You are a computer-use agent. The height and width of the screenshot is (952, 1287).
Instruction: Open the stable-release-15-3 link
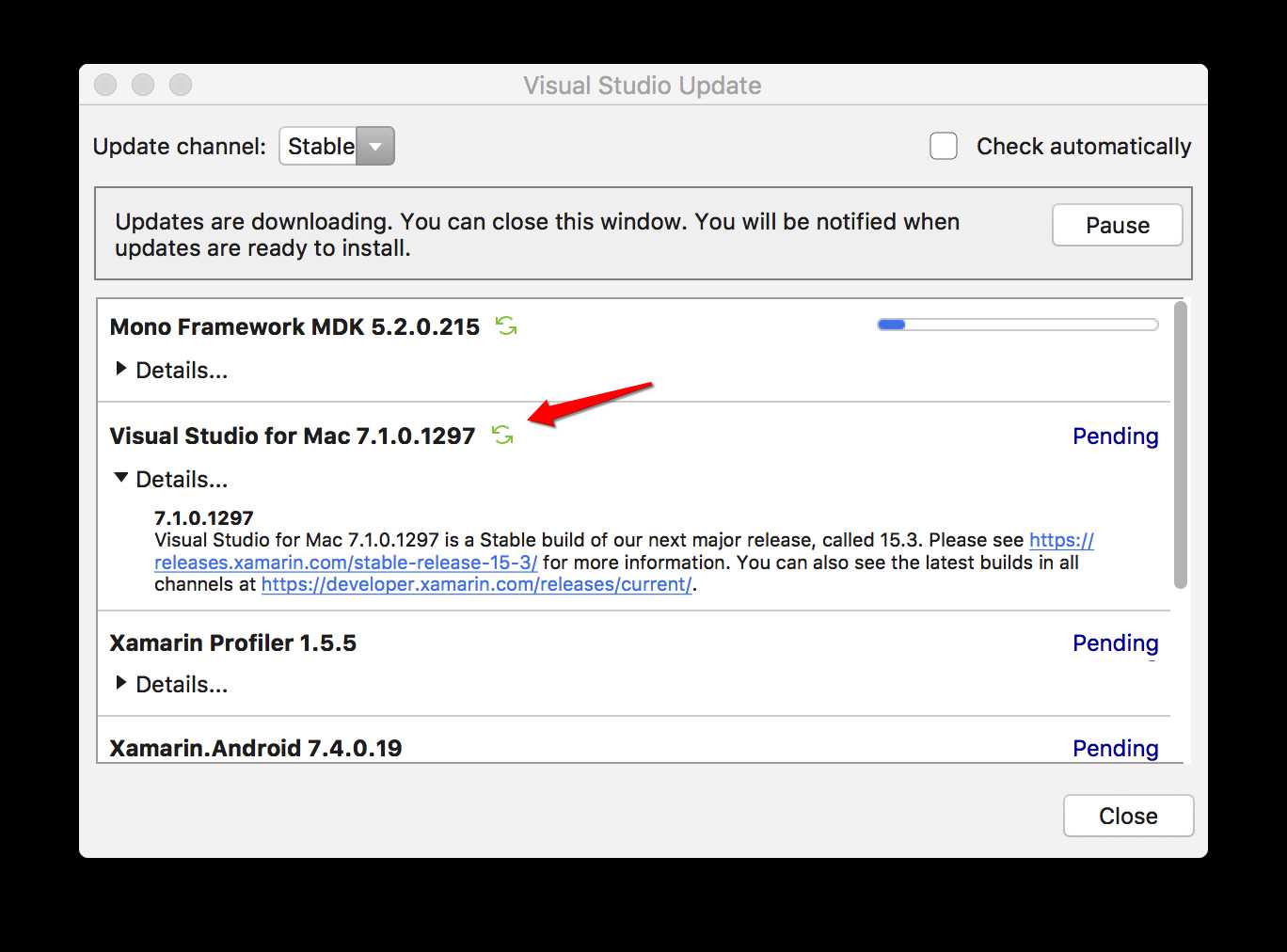(346, 563)
